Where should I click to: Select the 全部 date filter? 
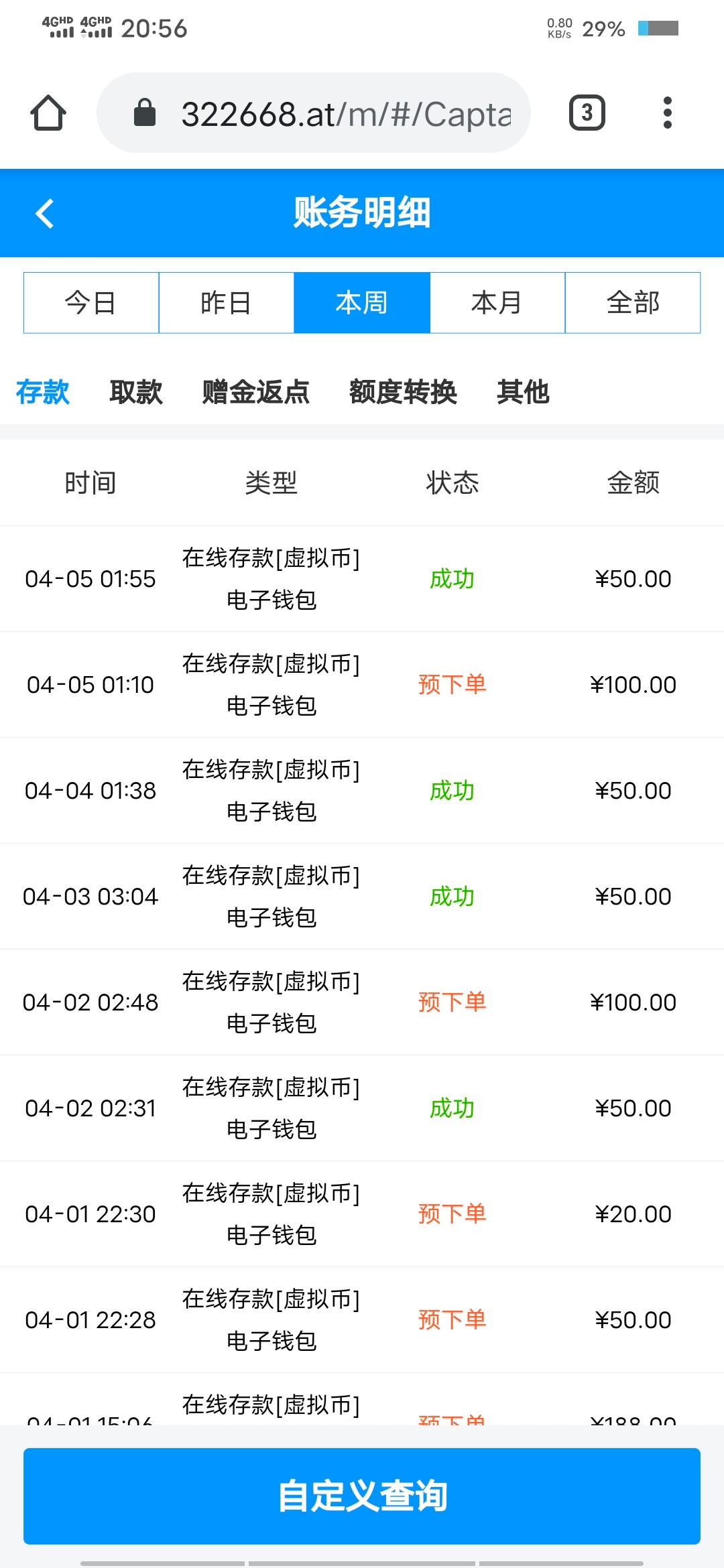point(633,303)
